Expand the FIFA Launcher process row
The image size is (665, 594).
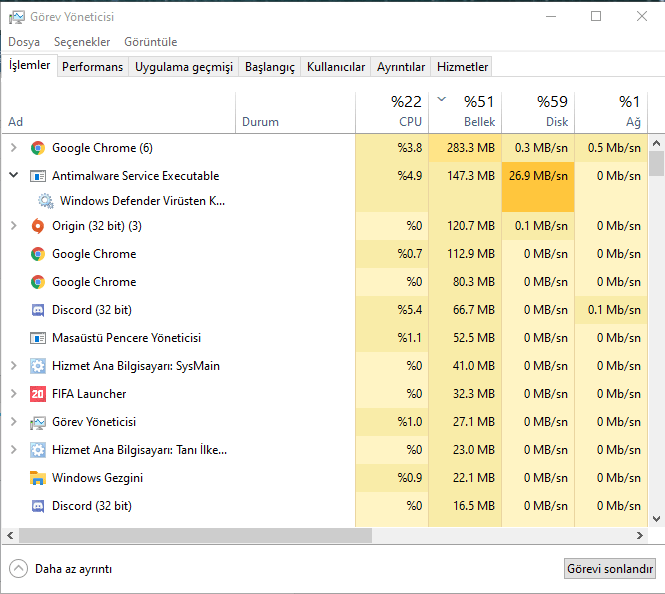(x=13, y=394)
